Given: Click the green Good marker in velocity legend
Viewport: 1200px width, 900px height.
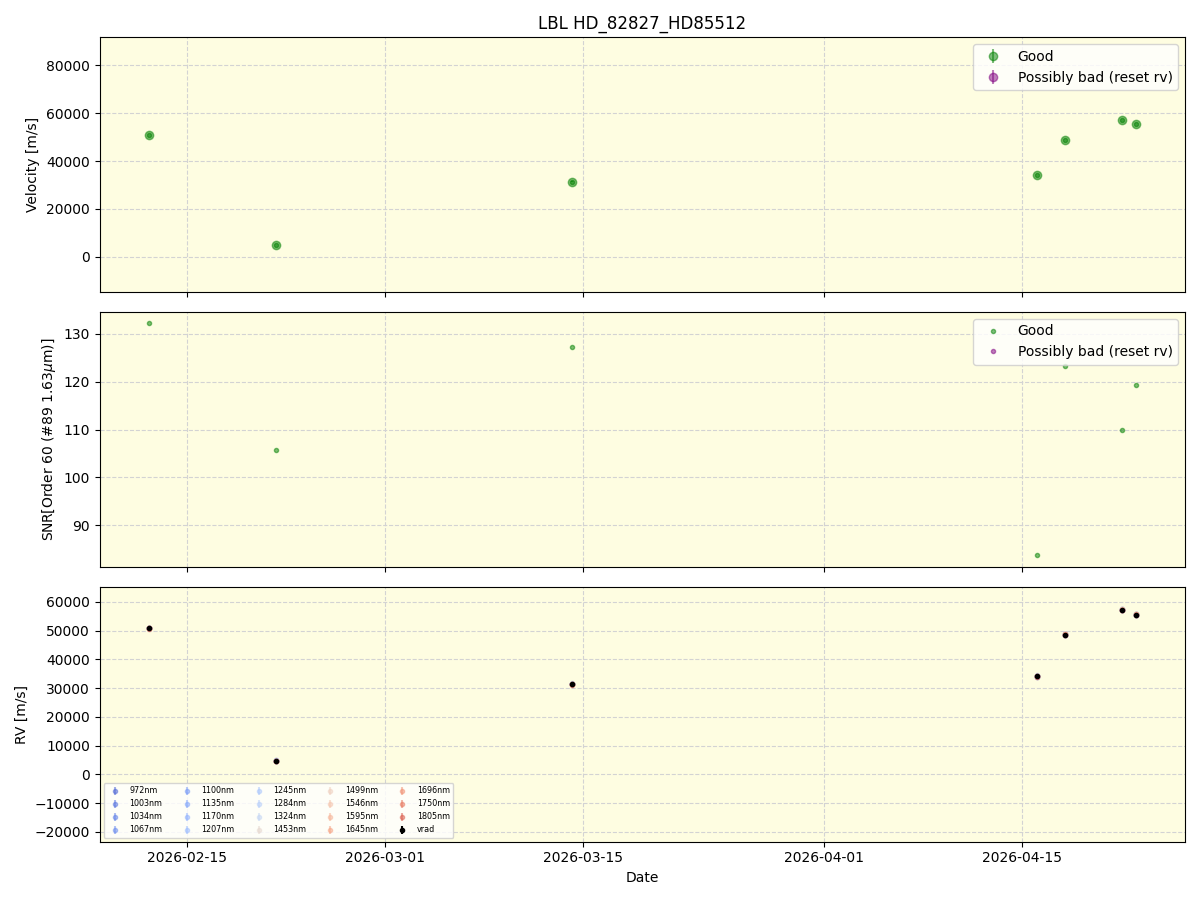Looking at the screenshot, I should pos(993,57).
